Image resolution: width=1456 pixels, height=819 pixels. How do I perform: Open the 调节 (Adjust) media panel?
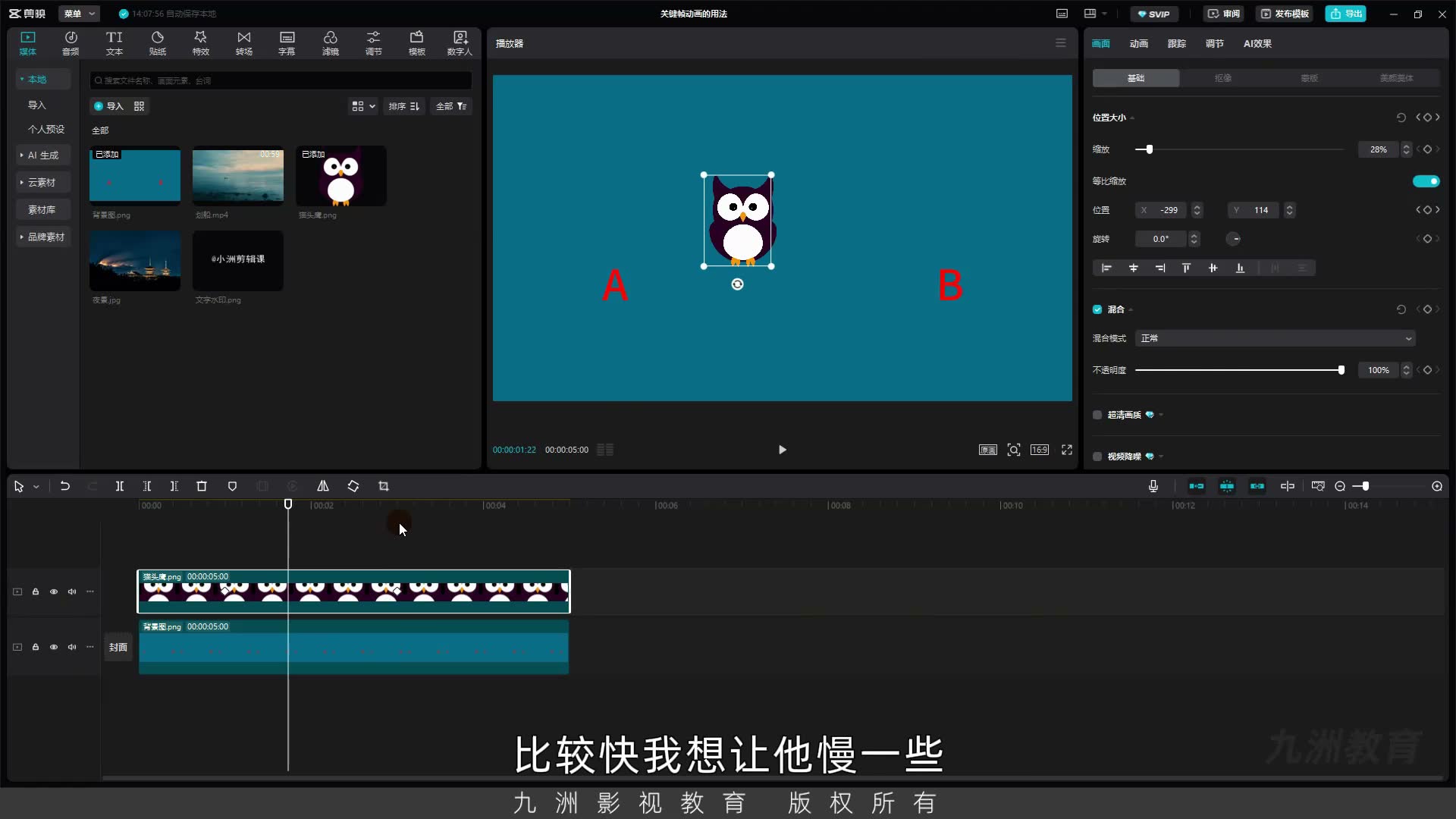[373, 43]
